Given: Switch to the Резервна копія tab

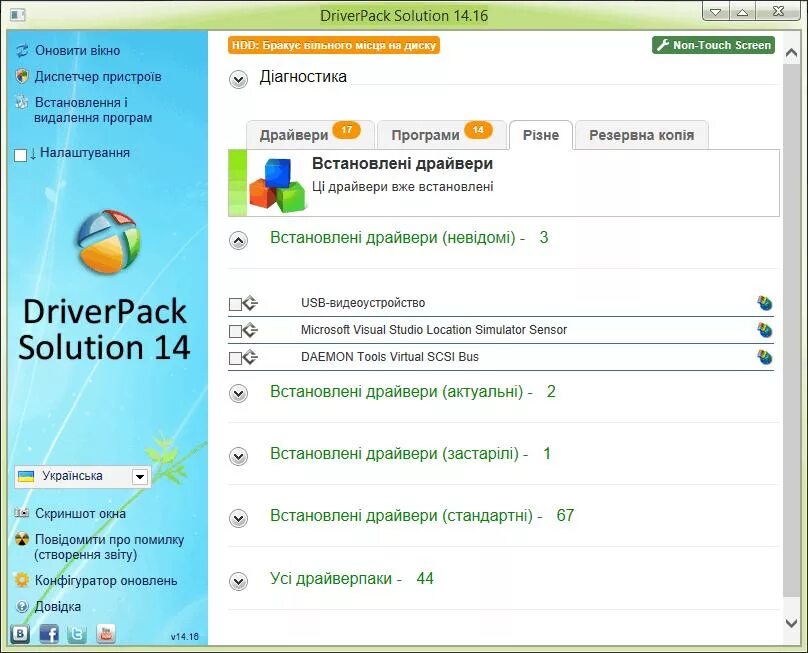Looking at the screenshot, I should point(642,135).
